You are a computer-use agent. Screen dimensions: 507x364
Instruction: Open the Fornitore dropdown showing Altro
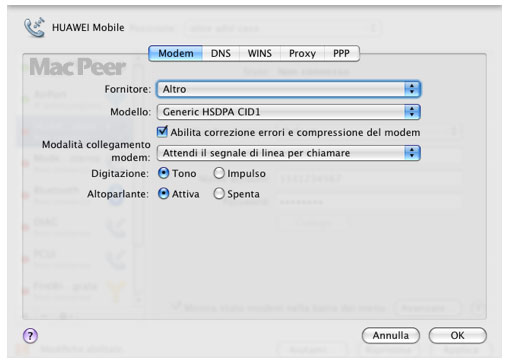pos(289,89)
